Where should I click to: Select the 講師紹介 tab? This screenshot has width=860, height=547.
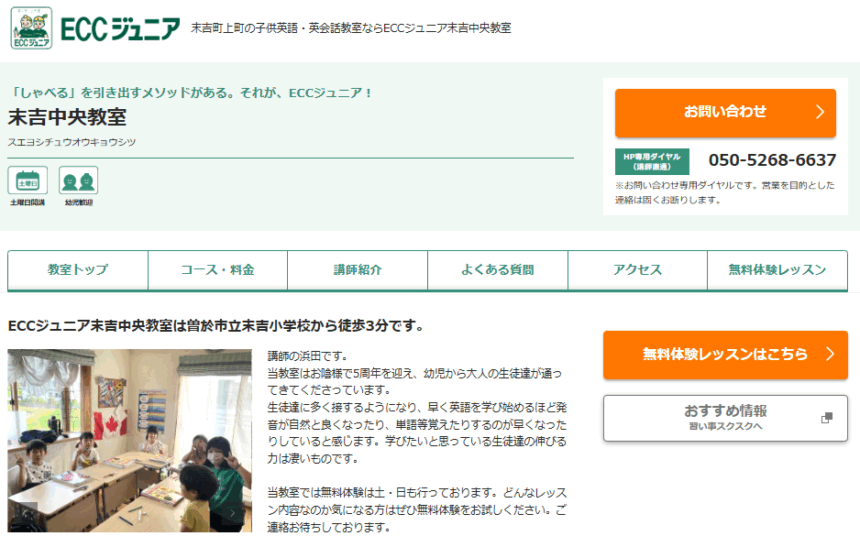click(358, 270)
